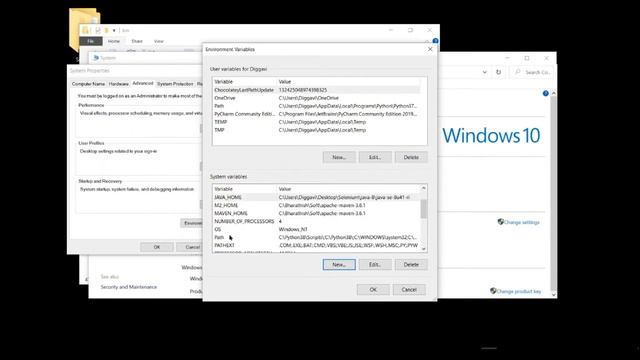Expand address bar history dropdown in System window
640x360 pixels.
(484, 72)
